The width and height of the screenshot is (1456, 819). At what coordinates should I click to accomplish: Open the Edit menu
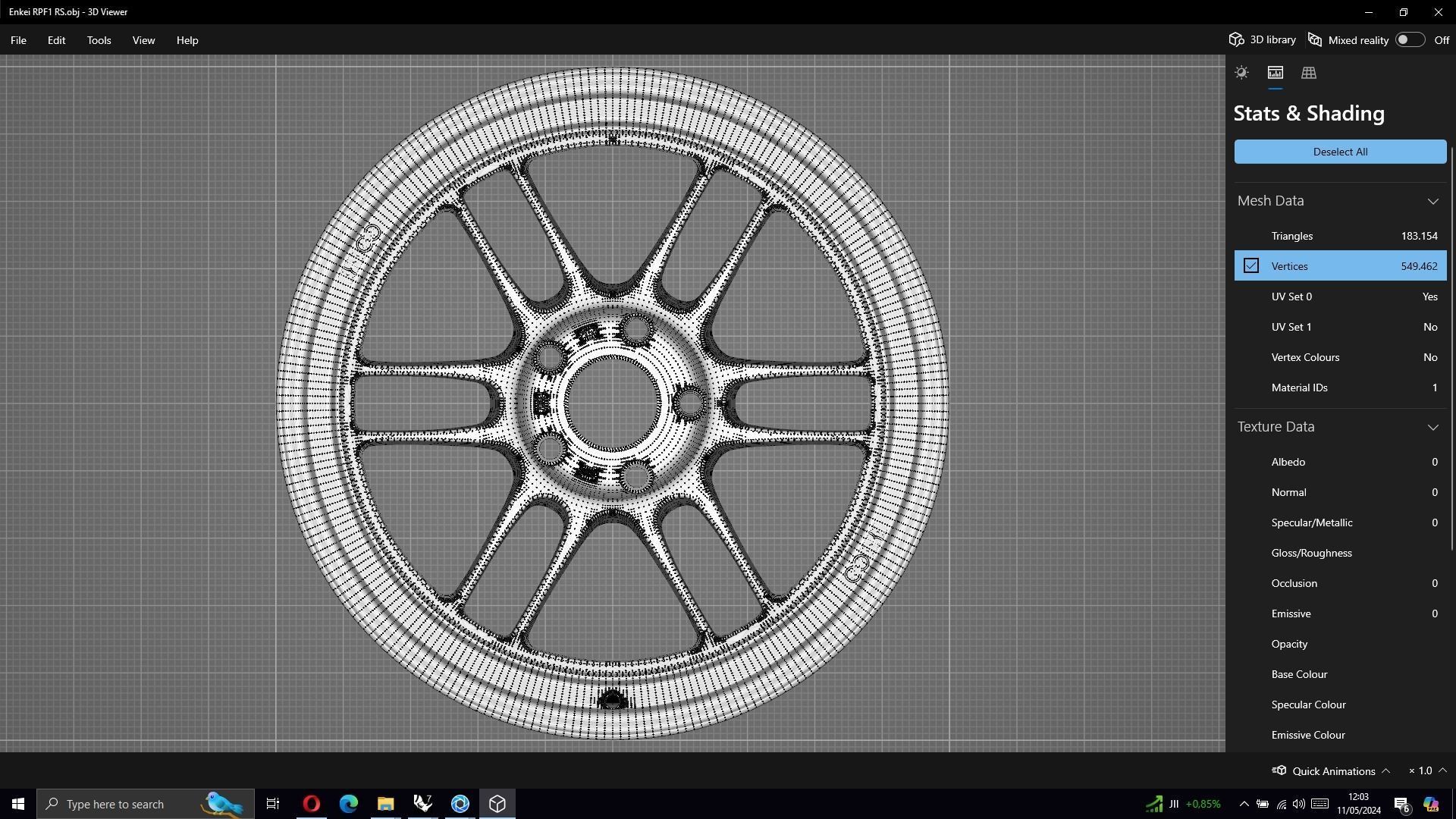[x=56, y=40]
